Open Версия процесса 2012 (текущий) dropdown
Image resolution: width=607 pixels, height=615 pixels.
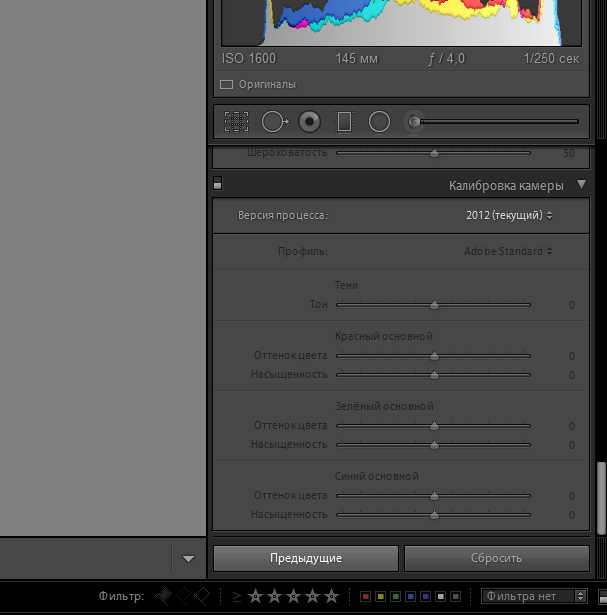[509, 215]
